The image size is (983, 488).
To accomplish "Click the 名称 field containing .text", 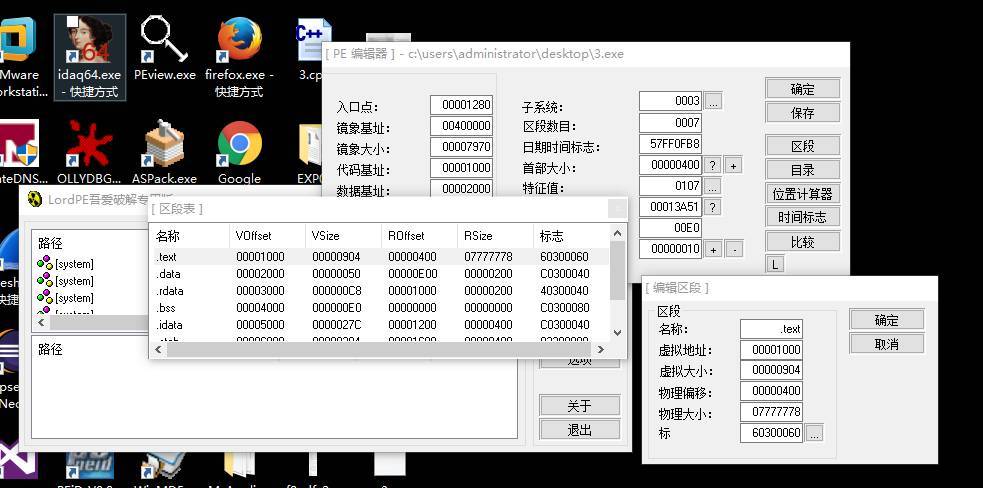I will coord(771,329).
